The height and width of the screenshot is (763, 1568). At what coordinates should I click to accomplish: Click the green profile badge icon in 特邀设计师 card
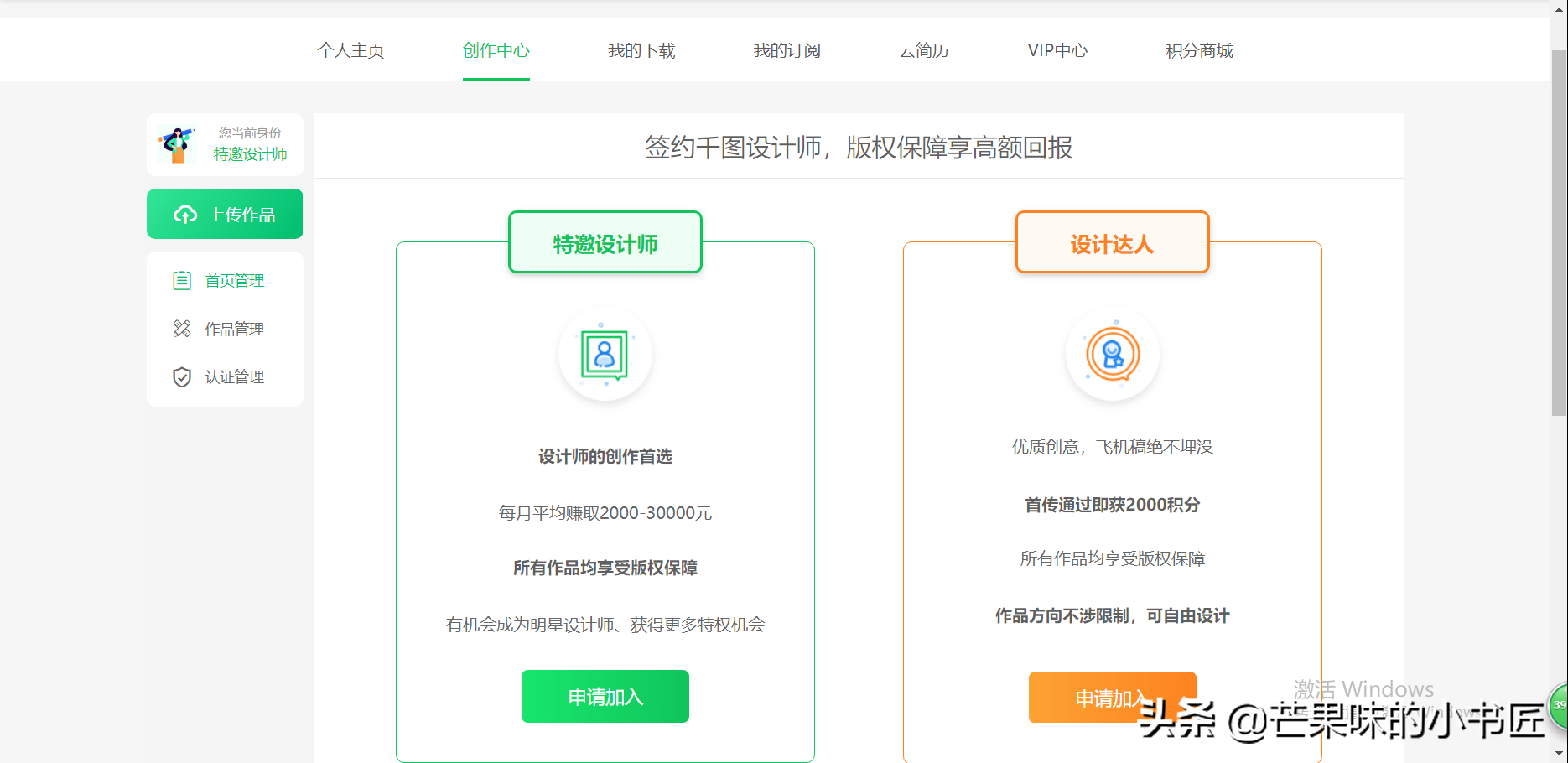pyautogui.click(x=605, y=354)
